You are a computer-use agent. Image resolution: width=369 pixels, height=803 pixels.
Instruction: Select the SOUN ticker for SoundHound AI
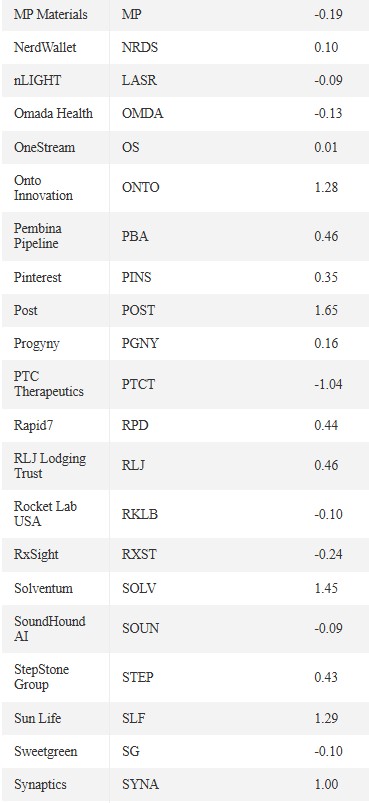[140, 628]
